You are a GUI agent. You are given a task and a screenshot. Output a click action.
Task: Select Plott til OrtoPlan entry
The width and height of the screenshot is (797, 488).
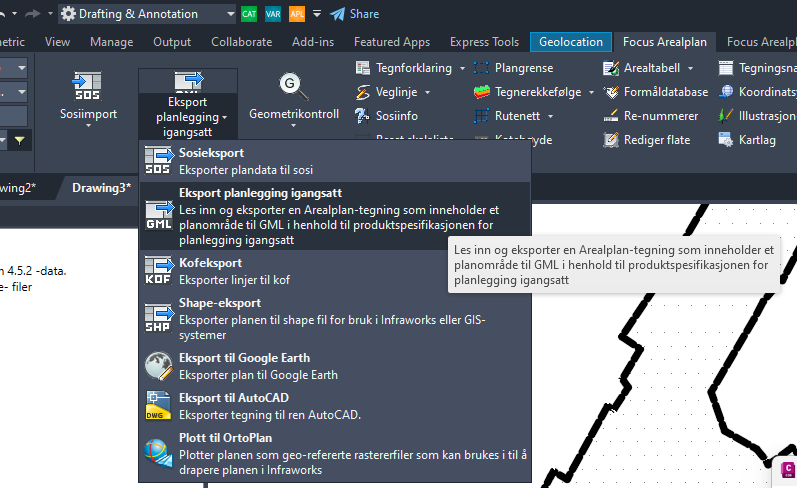tap(225, 438)
